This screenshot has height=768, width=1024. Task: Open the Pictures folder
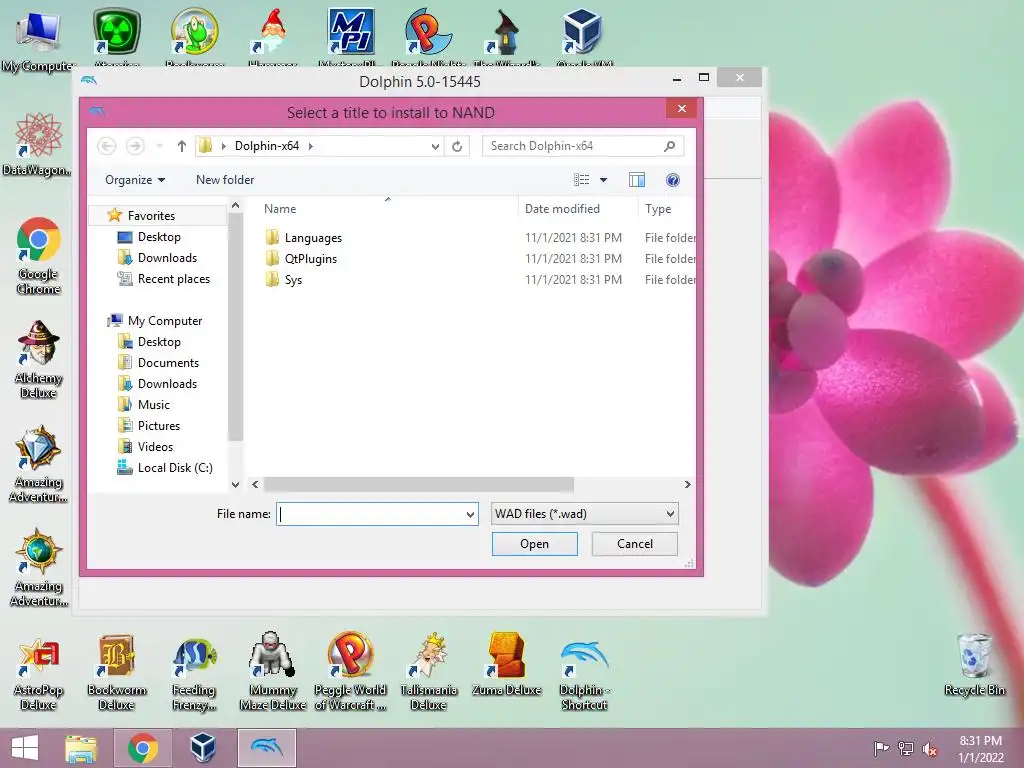point(159,425)
